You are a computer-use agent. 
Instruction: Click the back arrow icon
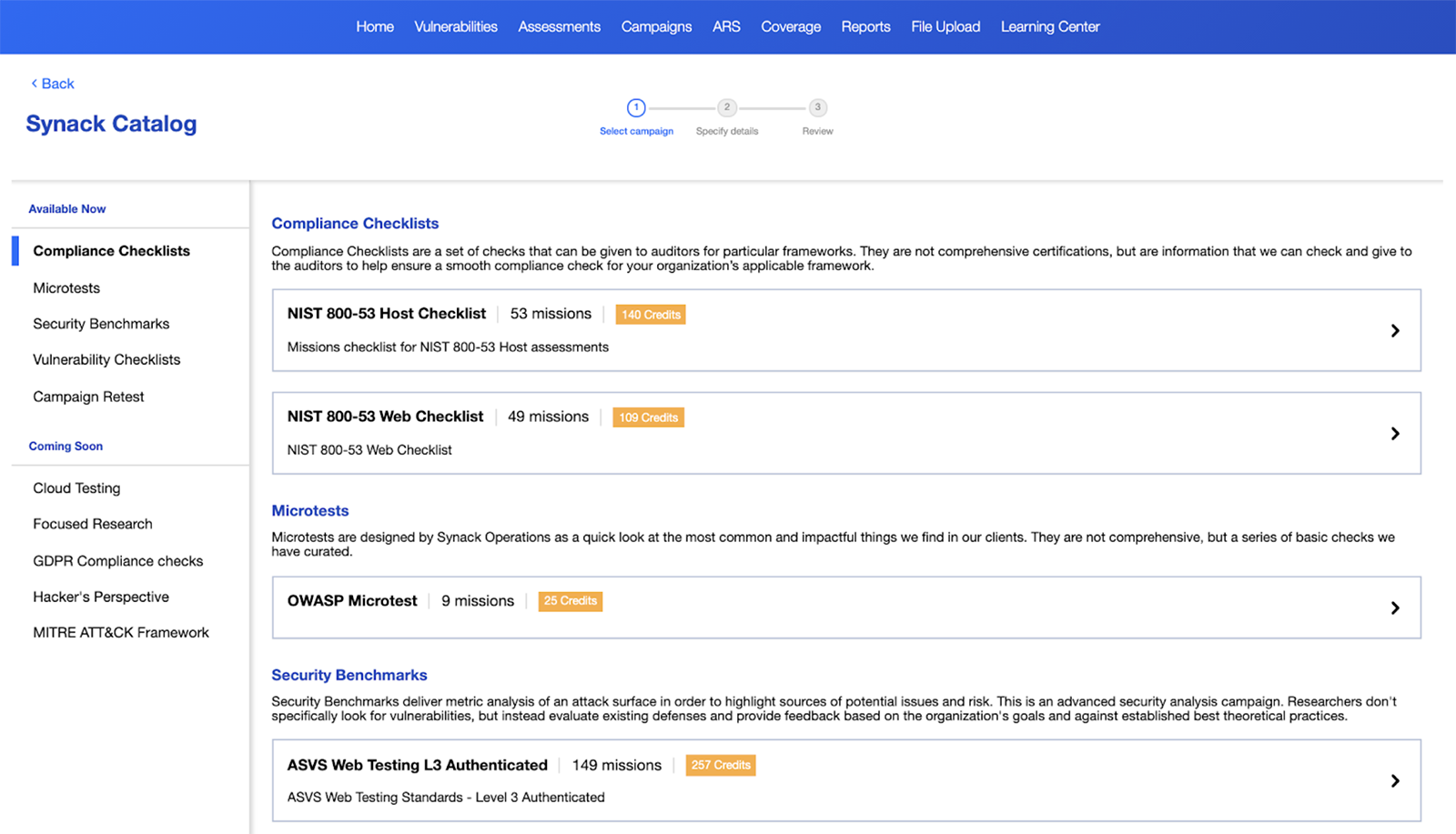pyautogui.click(x=34, y=83)
